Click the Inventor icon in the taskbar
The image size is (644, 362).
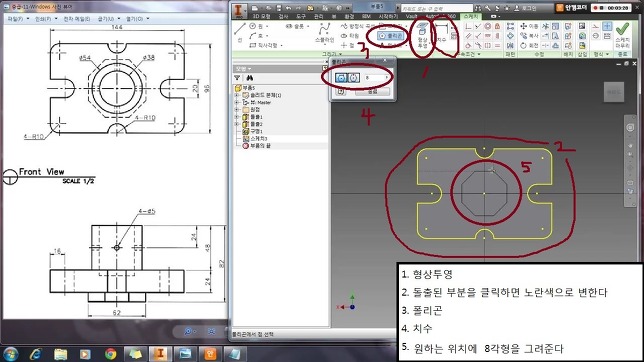tap(160, 353)
